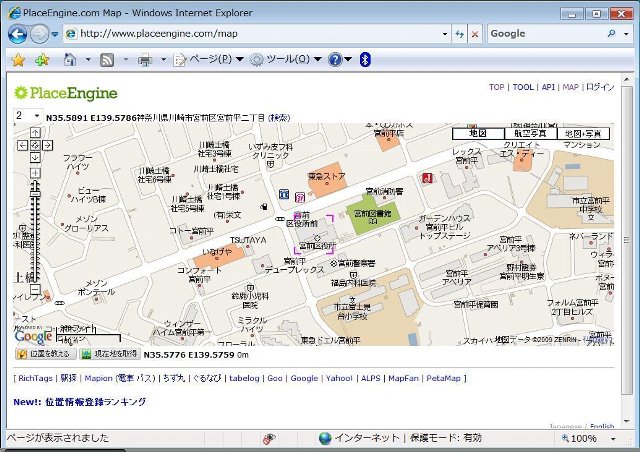
Task: Click the Print icon
Action: click(x=144, y=60)
